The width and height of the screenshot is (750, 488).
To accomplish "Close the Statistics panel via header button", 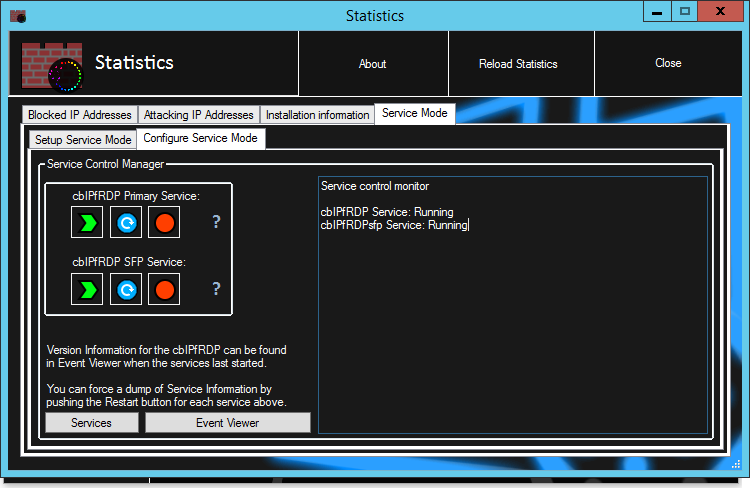I will tap(668, 64).
